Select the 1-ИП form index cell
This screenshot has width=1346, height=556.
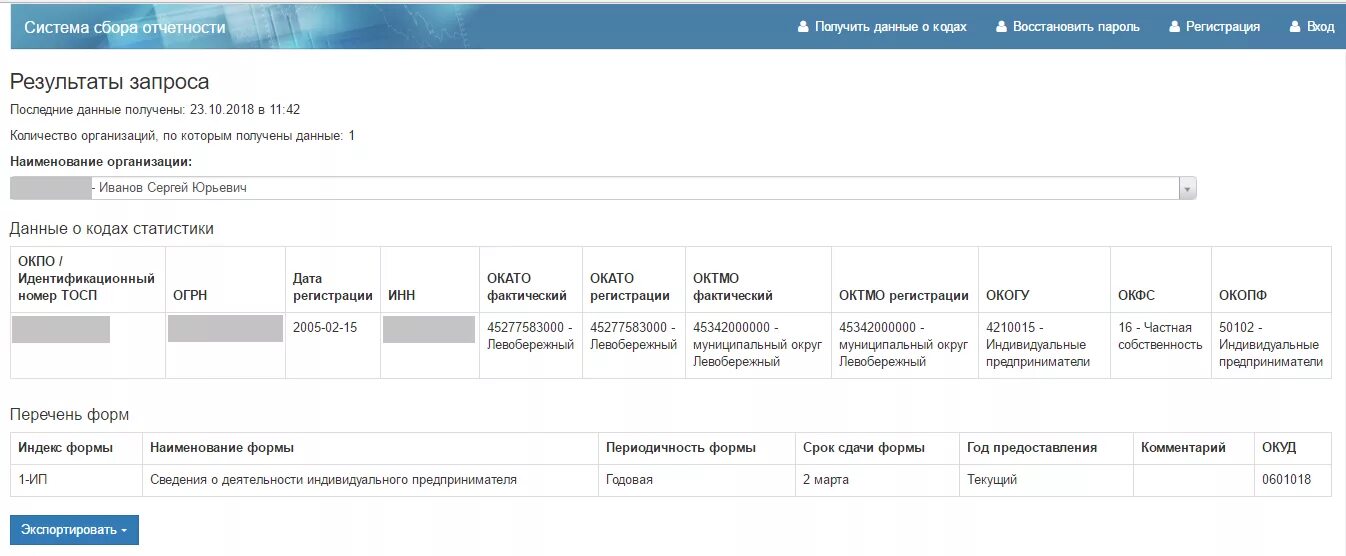76,480
